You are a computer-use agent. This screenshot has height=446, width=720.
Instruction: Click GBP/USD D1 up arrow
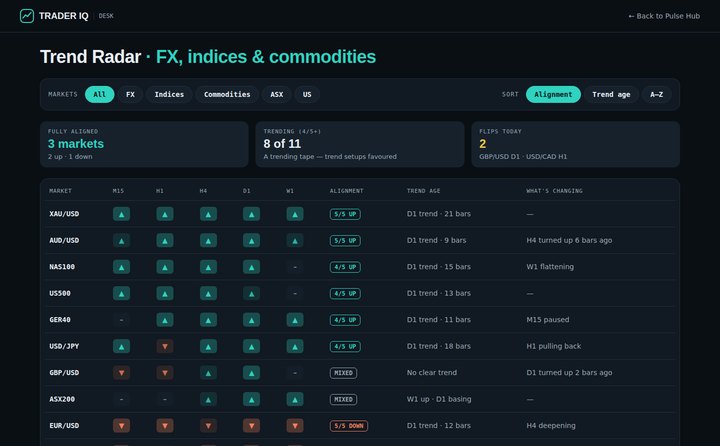(251, 373)
